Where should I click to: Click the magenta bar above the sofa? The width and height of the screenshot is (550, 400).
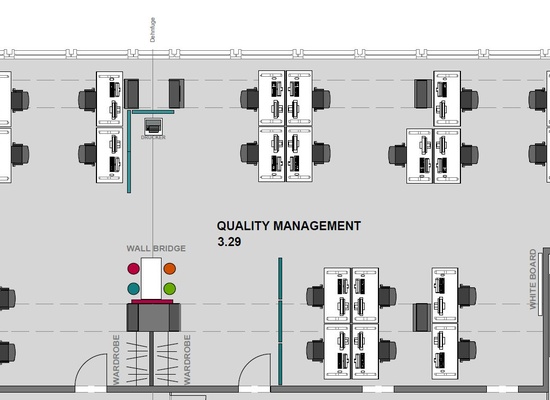[x=152, y=301]
